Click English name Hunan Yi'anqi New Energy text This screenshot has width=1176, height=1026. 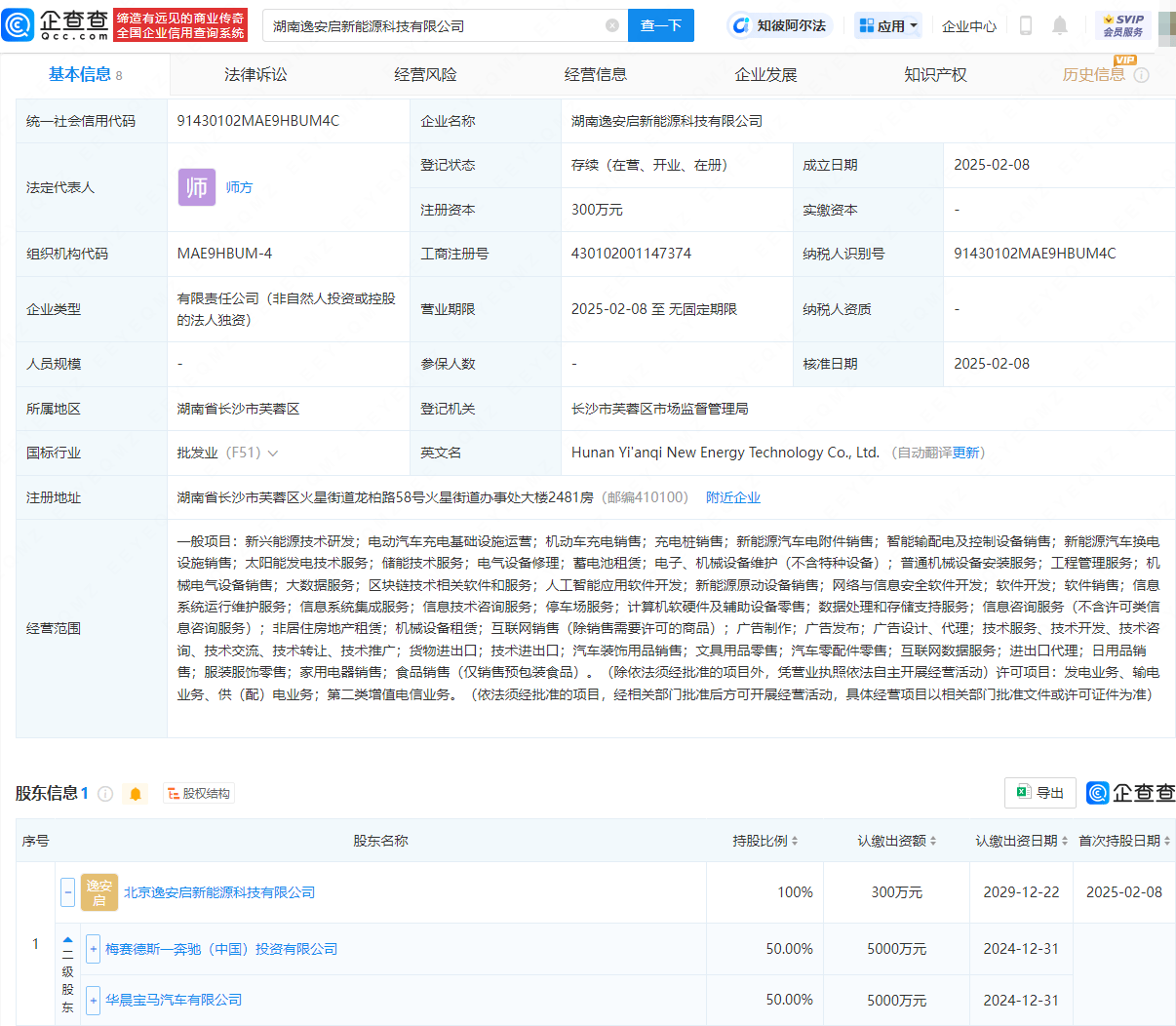pyautogui.click(x=725, y=453)
